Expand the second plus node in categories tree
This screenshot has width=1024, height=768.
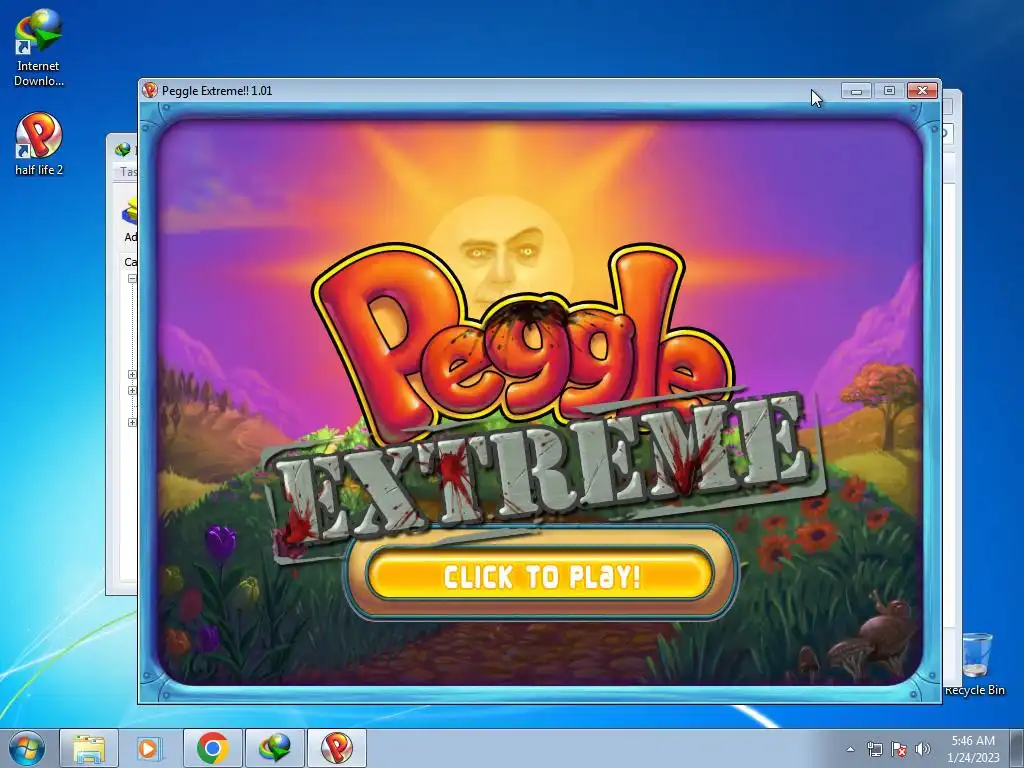132,391
